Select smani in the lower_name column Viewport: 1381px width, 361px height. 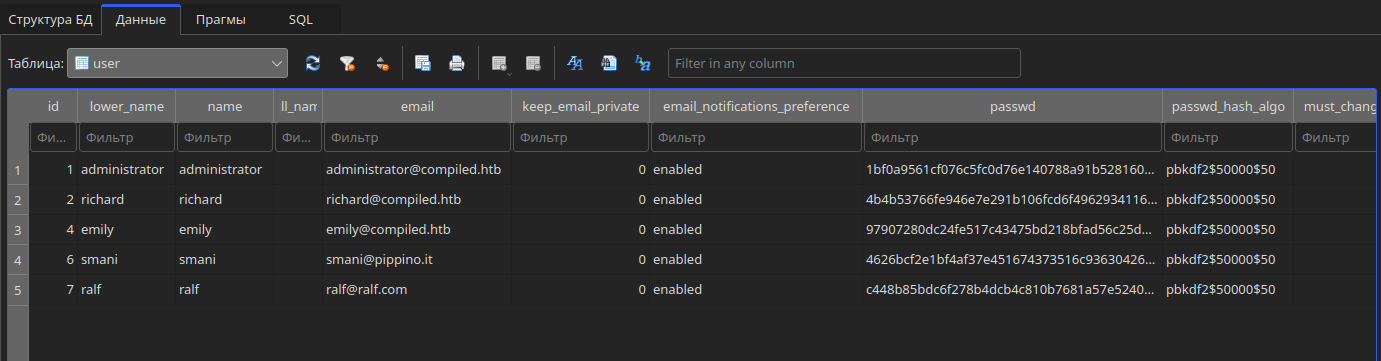click(127, 260)
